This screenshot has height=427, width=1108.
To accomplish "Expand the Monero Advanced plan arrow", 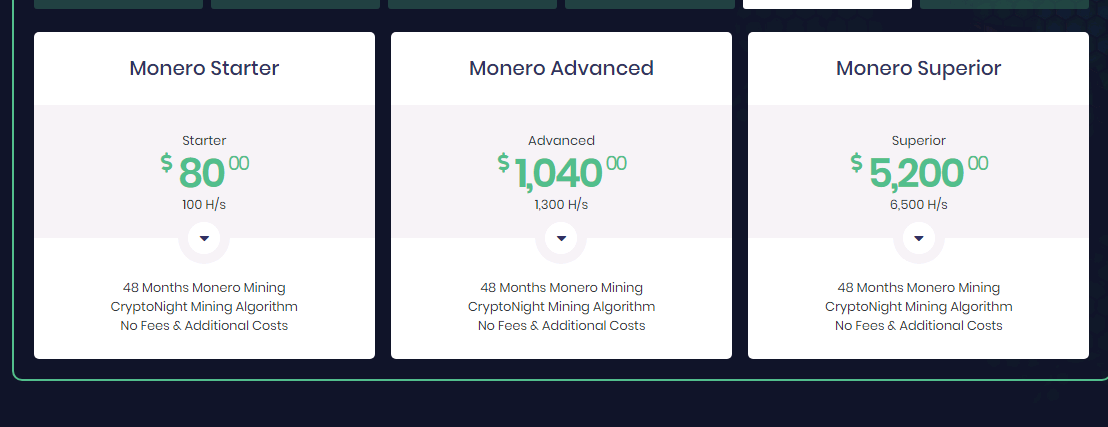I will click(561, 238).
